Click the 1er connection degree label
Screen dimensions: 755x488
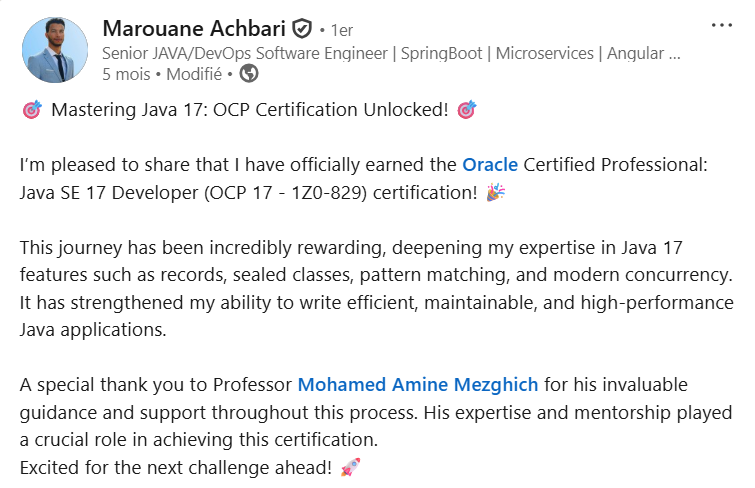tap(342, 30)
